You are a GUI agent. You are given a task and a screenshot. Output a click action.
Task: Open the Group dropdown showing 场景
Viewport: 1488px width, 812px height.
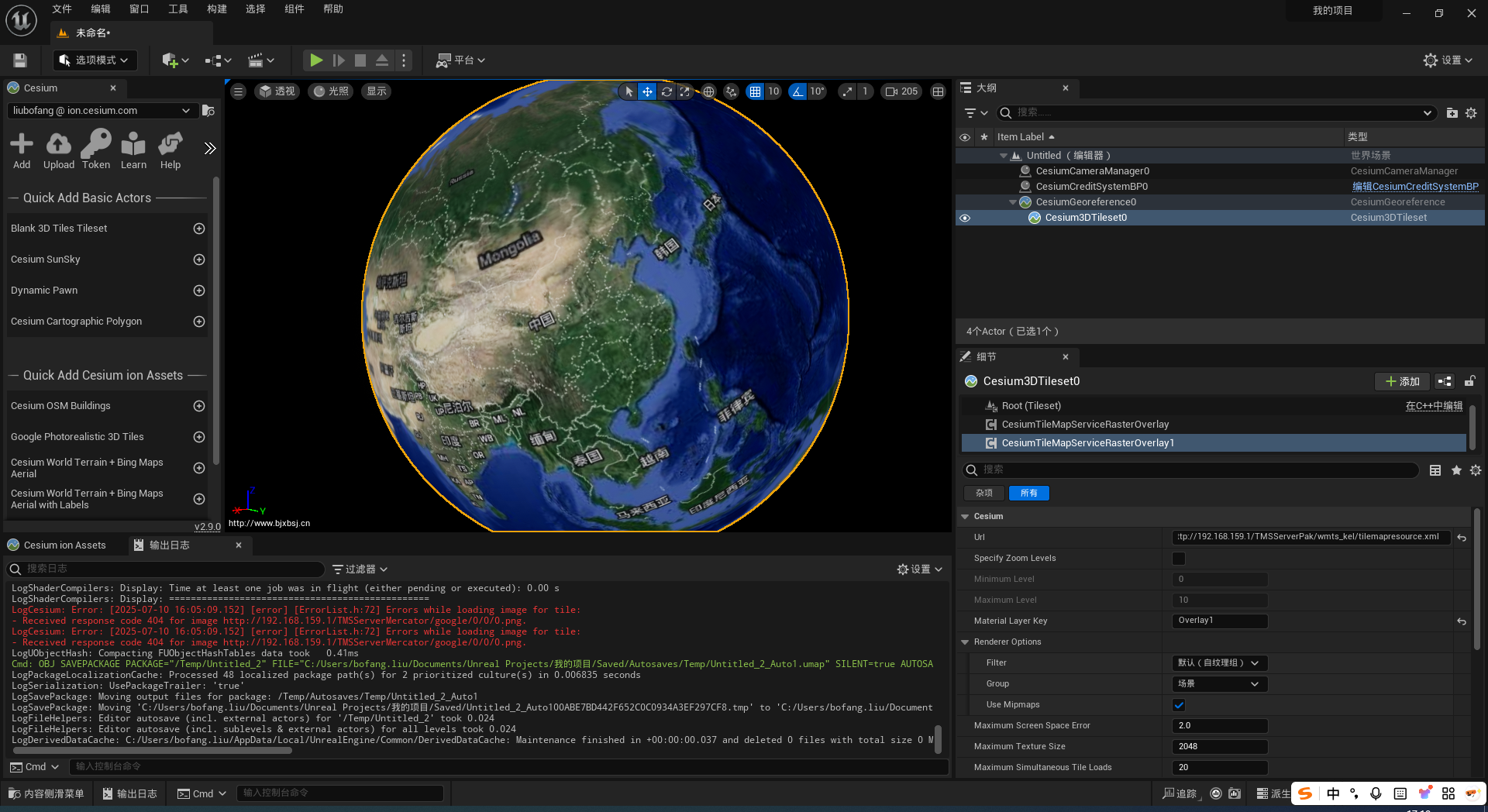1219,683
